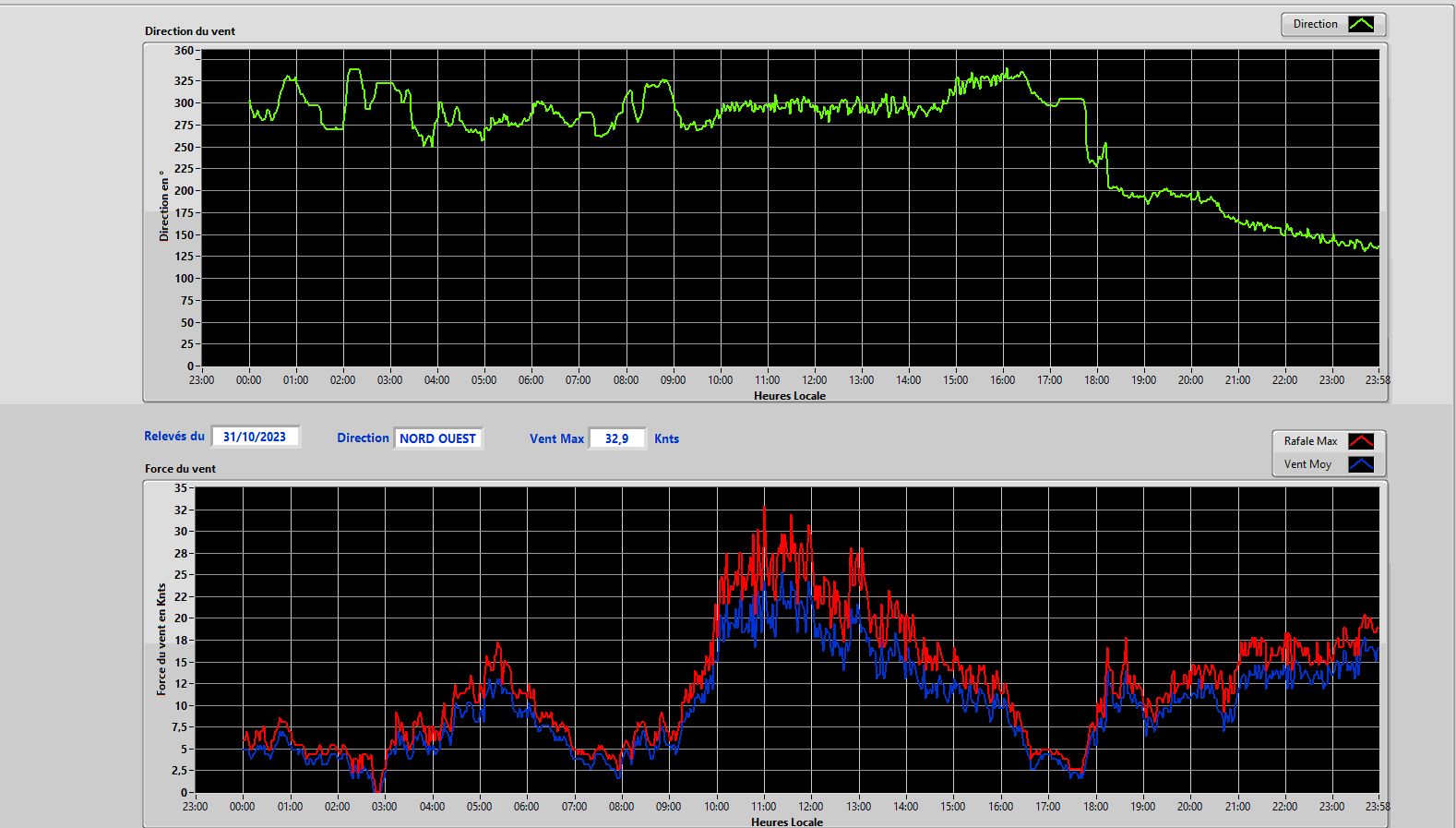Click the 2,5 value on force axis
This screenshot has width=1456, height=828.
(179, 771)
